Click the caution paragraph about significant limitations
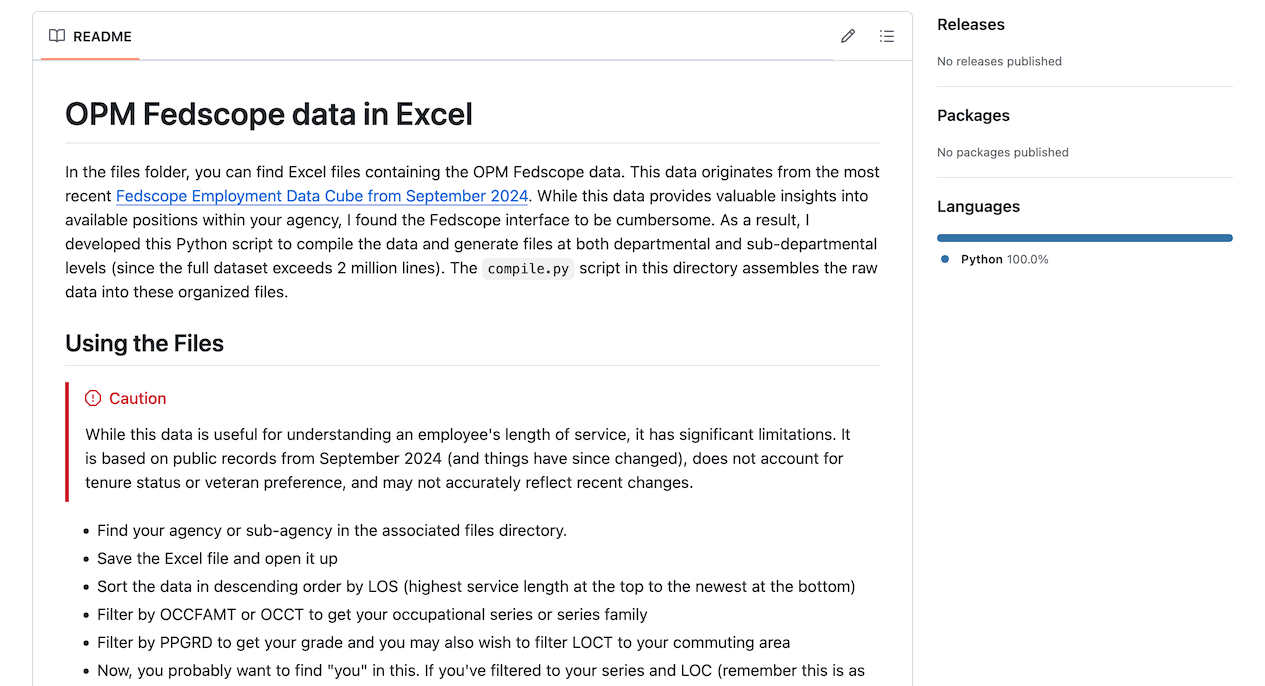The width and height of the screenshot is (1265, 686). point(468,458)
